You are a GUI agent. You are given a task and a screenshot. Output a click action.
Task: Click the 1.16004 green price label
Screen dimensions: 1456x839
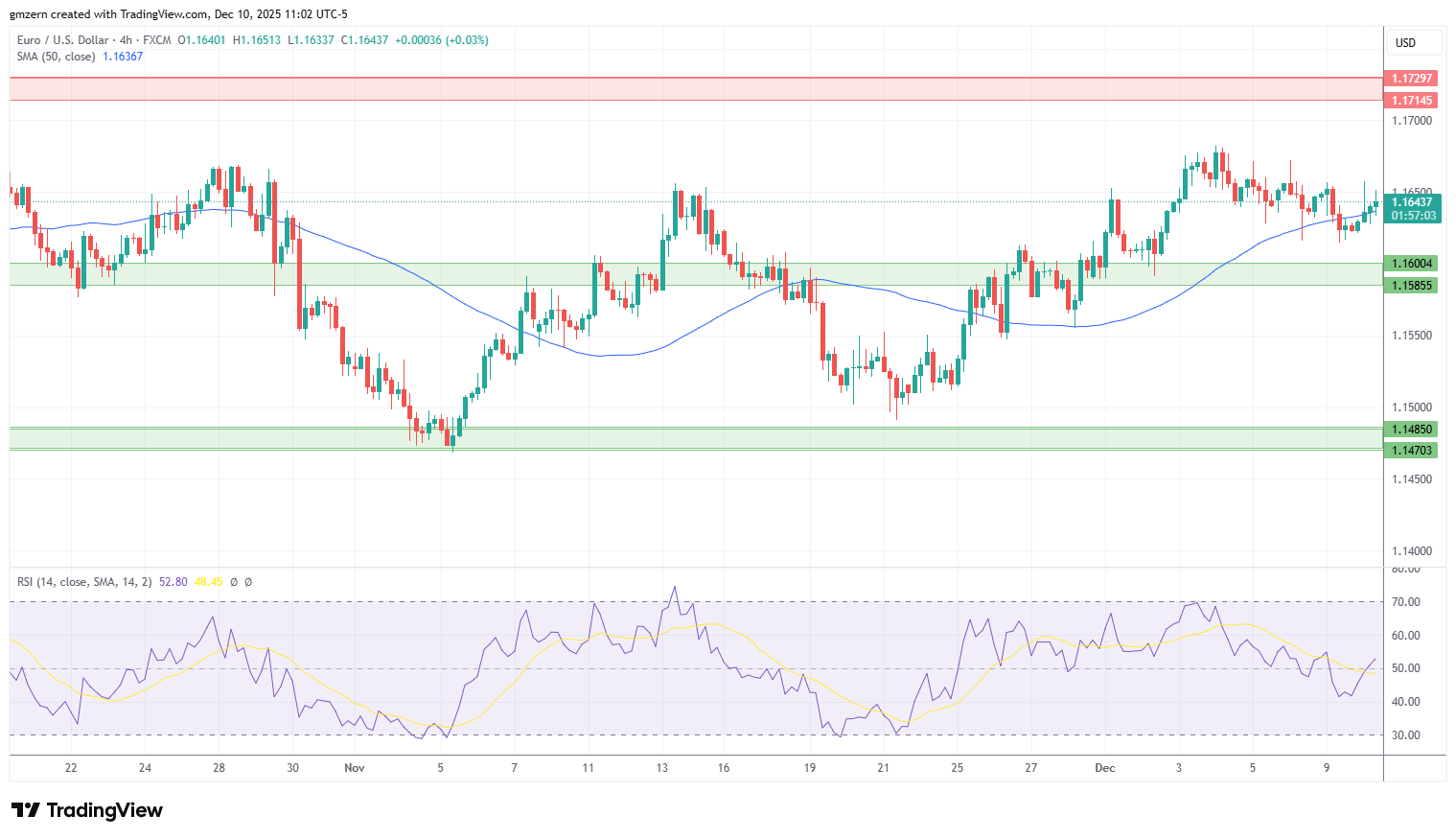click(1411, 264)
